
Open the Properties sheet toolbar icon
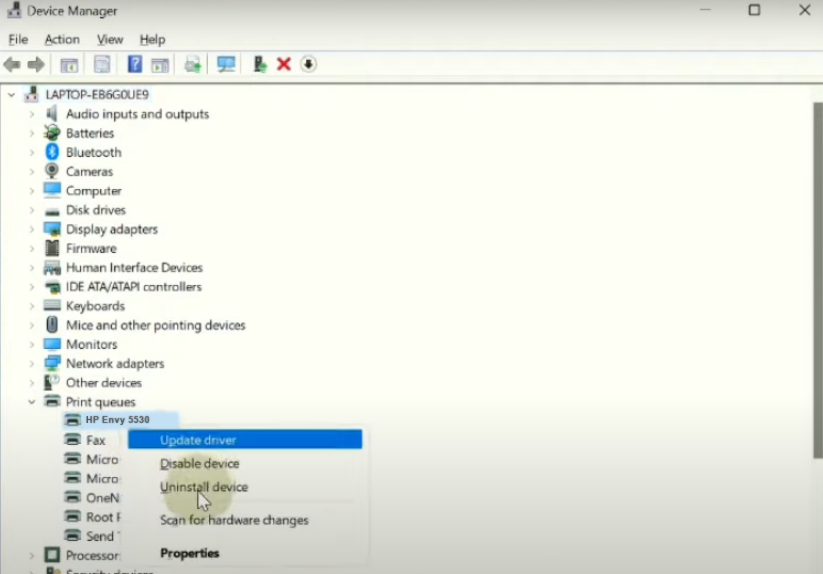(x=102, y=65)
